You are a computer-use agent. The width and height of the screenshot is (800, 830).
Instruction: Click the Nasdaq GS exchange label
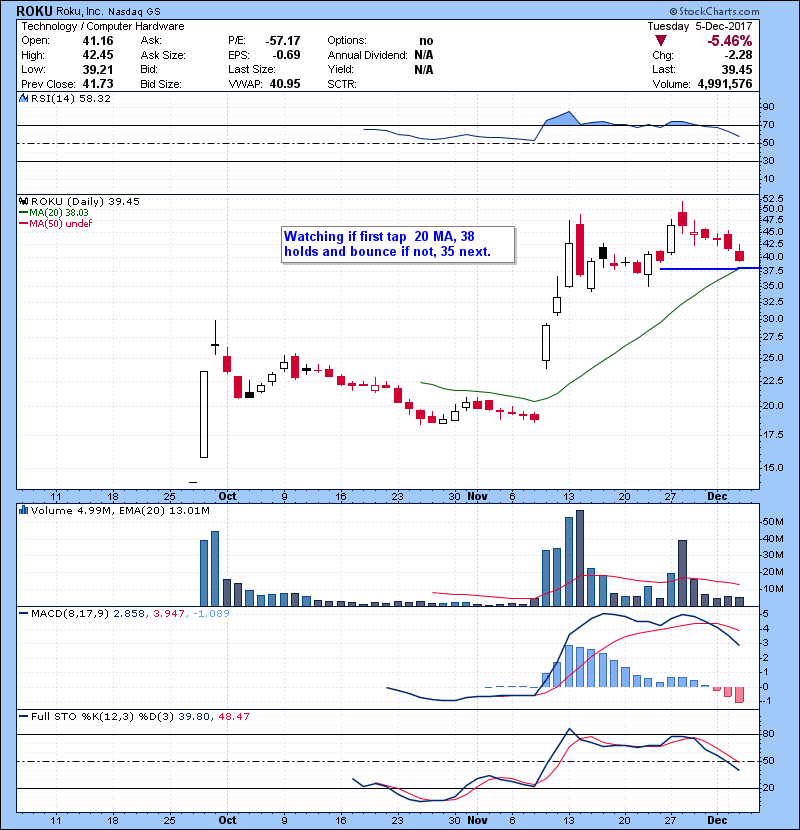point(134,11)
